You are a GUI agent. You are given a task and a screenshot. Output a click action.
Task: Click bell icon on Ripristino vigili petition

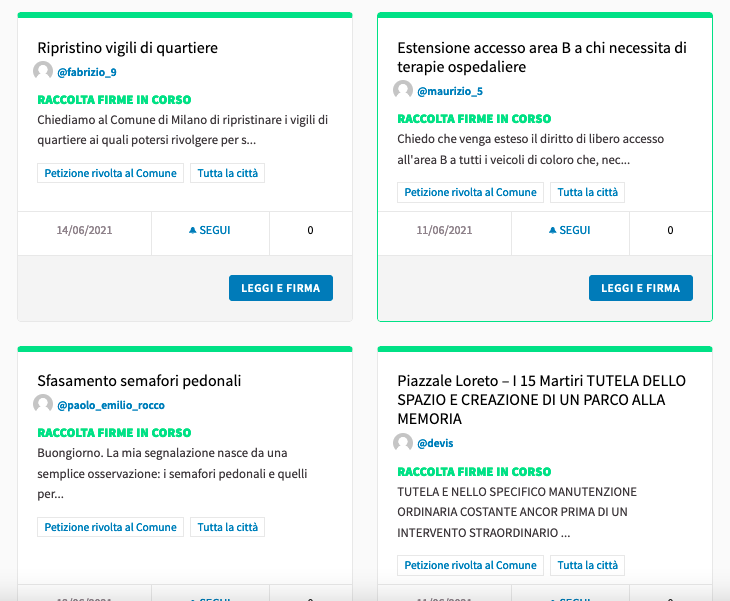tap(192, 230)
